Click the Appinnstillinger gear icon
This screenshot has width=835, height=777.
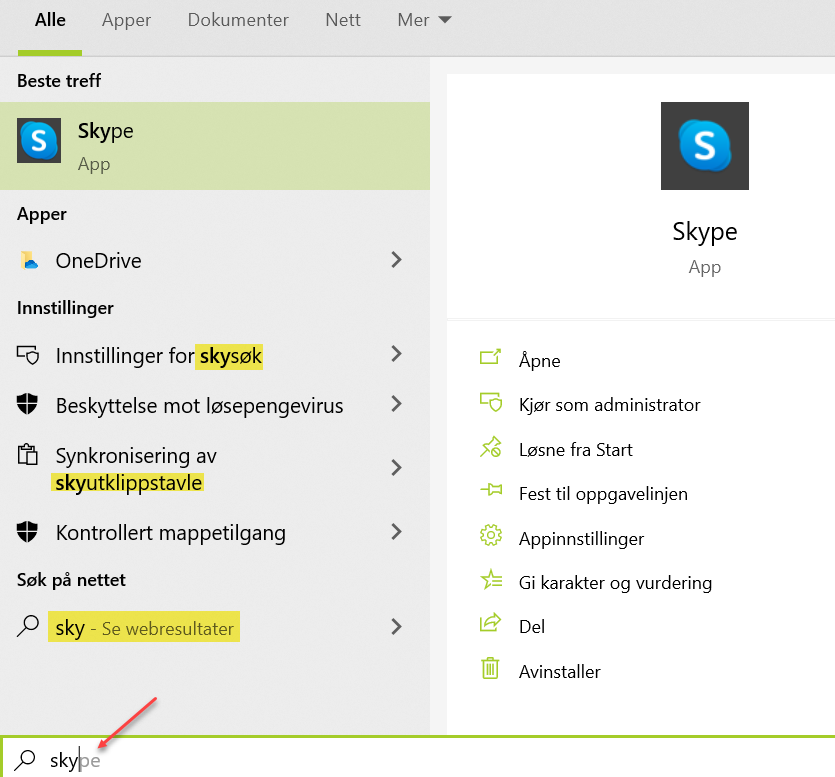tap(490, 536)
